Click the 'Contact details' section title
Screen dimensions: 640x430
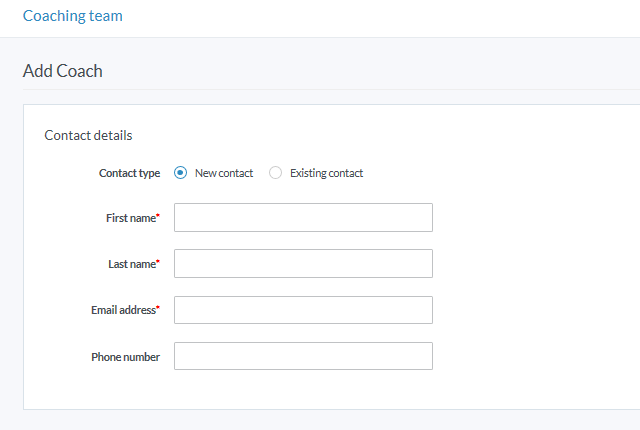(x=89, y=135)
